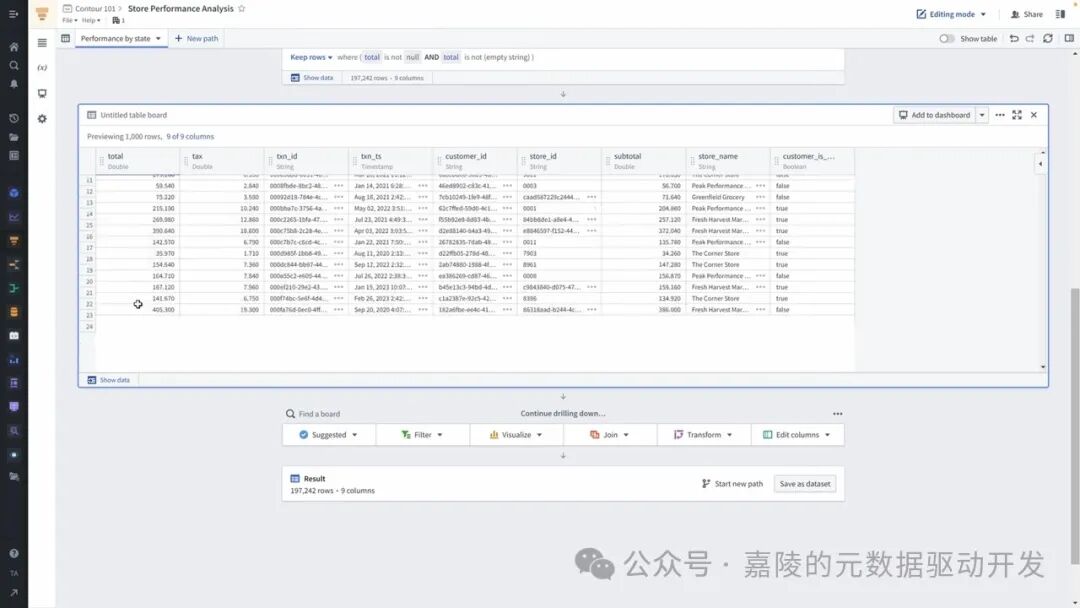Open the Visualize boards dropdown
The height and width of the screenshot is (608, 1080).
click(516, 434)
